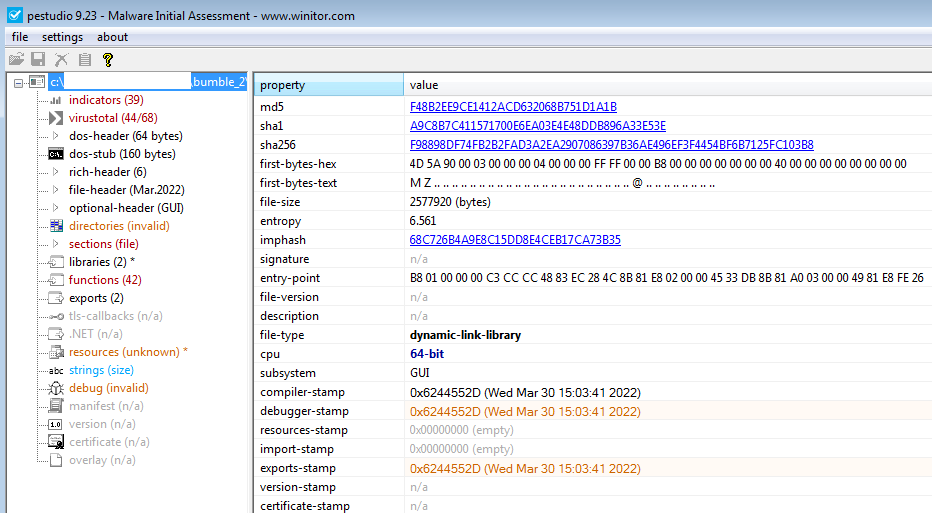Select dos-header (64 bytes) item

pyautogui.click(x=125, y=136)
